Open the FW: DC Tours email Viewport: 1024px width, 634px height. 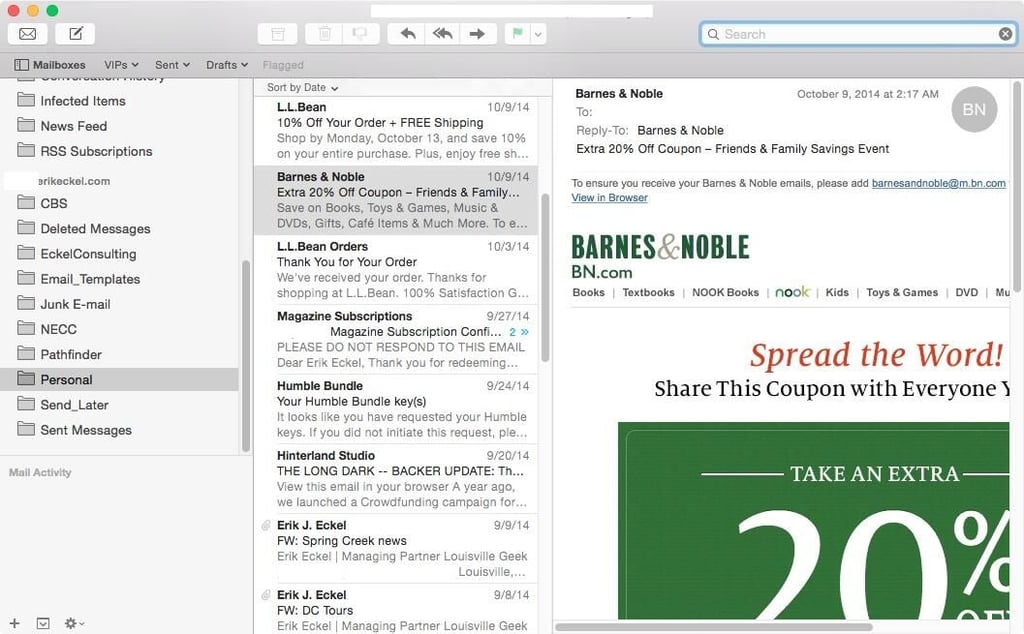pyautogui.click(x=396, y=609)
